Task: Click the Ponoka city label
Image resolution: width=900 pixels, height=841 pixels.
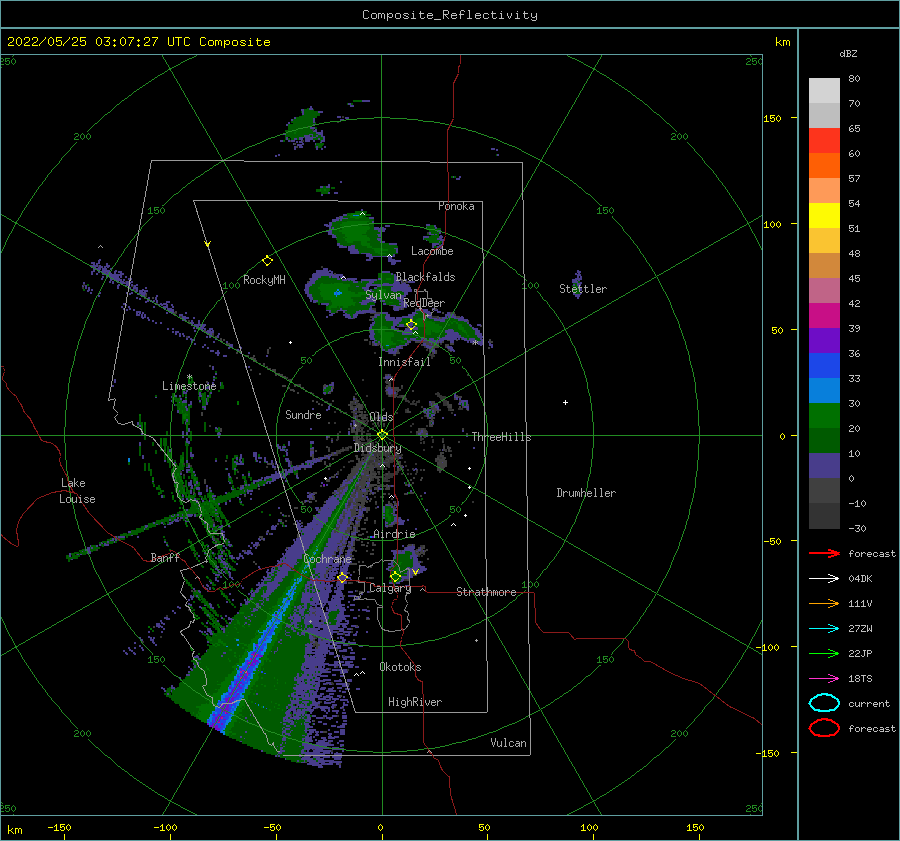Action: tap(456, 206)
